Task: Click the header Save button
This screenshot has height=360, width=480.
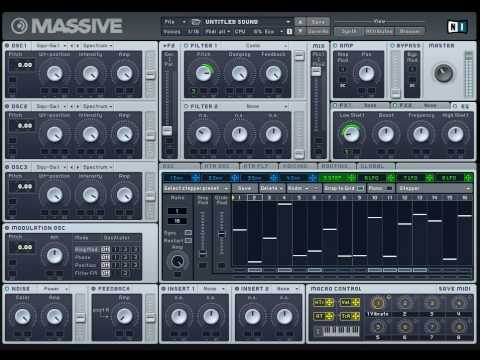Action: [x=318, y=22]
